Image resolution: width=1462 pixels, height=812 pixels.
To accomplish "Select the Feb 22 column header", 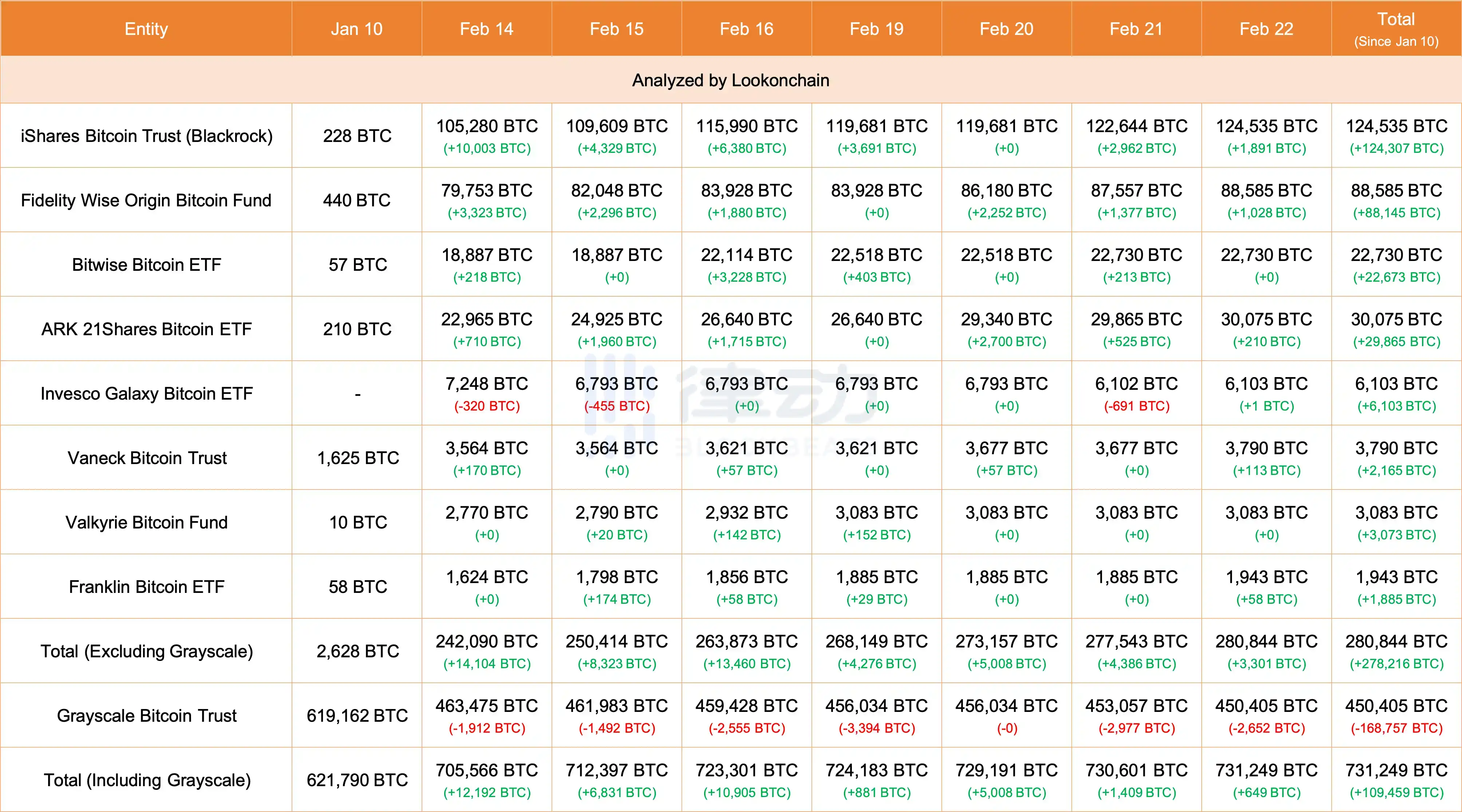I will pos(1266,29).
